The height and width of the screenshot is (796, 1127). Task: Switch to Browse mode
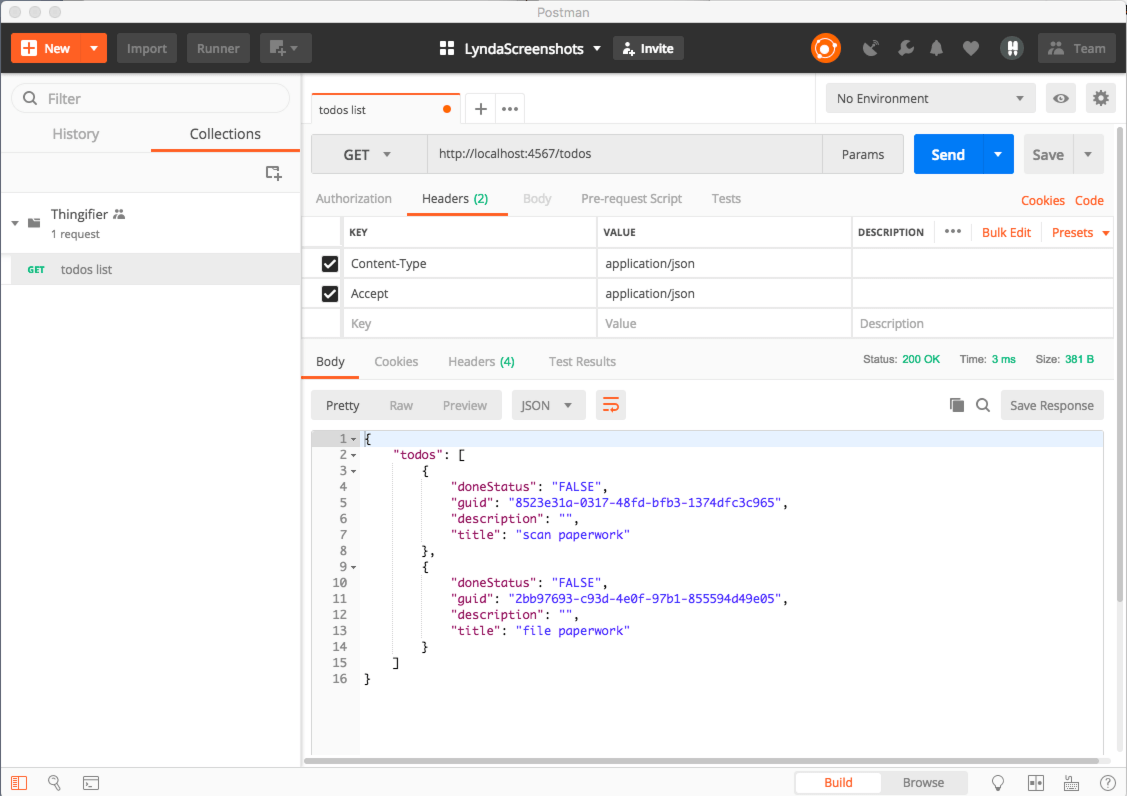click(x=923, y=782)
